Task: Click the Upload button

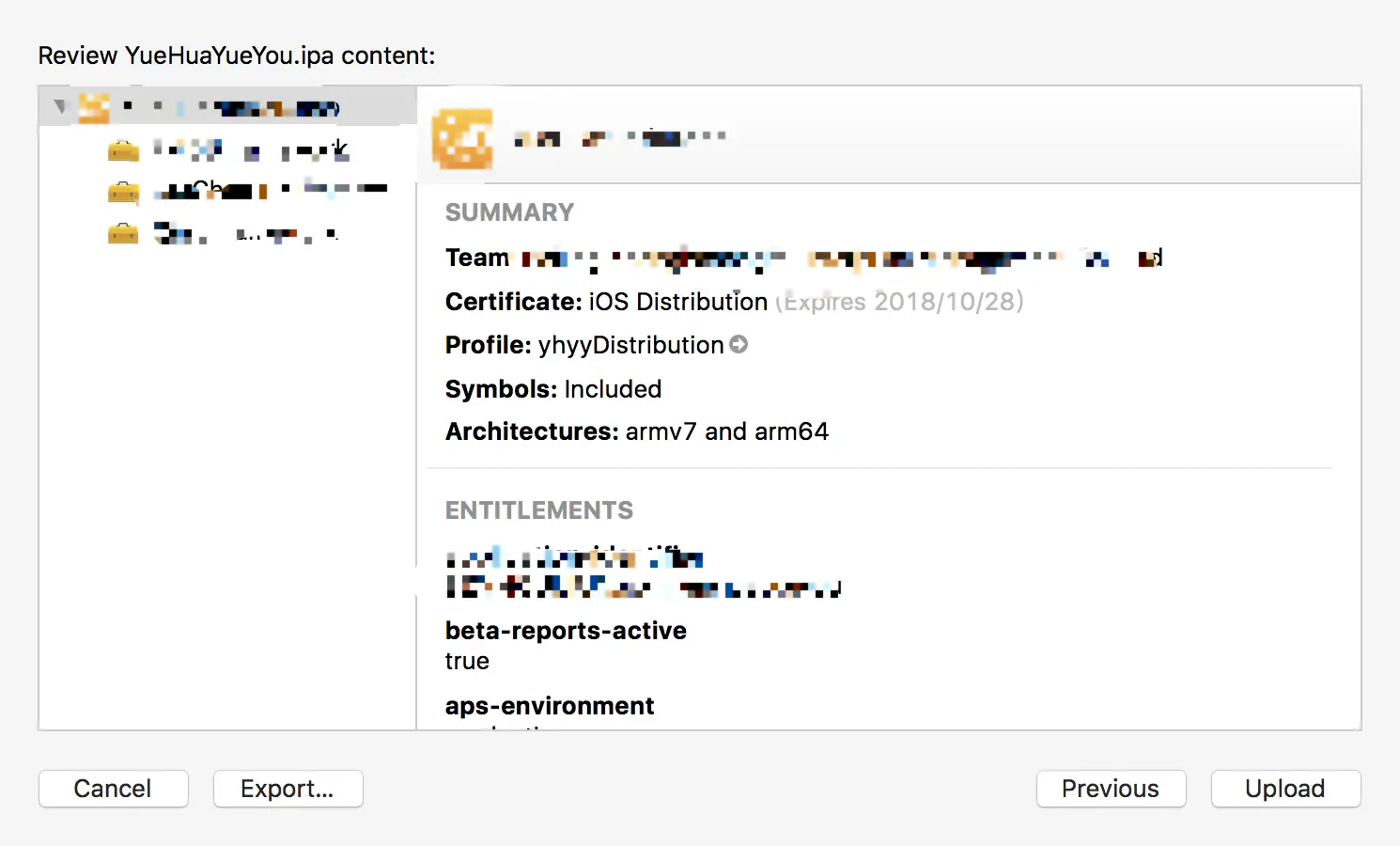Action: tap(1285, 789)
